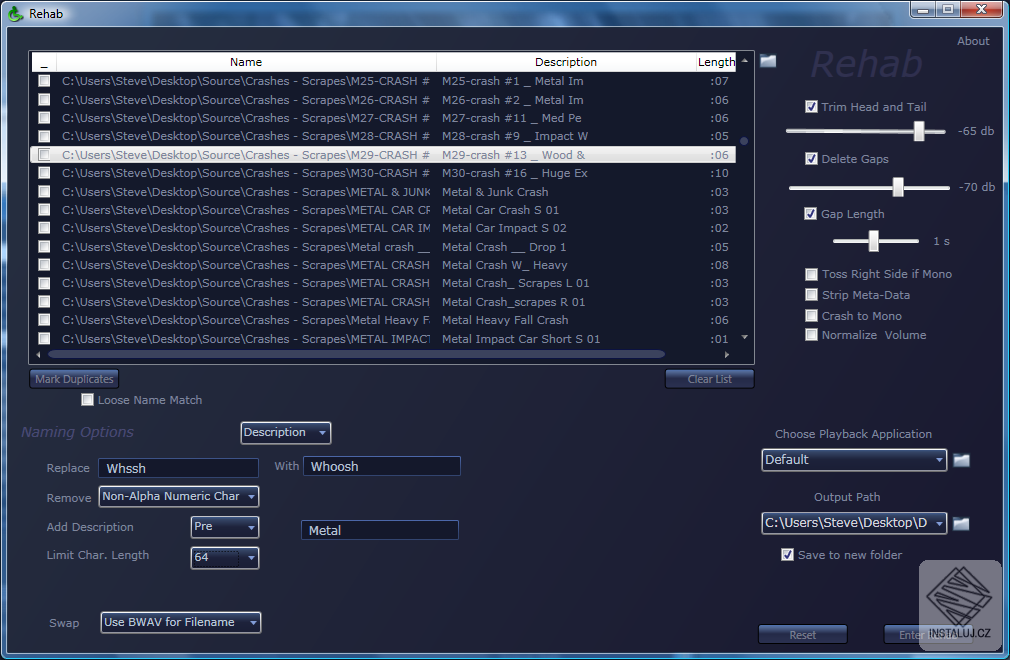Click the Mark Duplicates button
The height and width of the screenshot is (660, 1010).
(x=74, y=379)
